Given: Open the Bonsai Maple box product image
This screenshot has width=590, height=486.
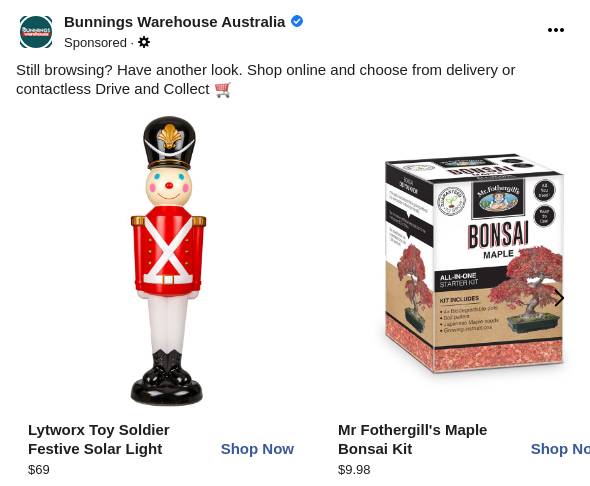Looking at the screenshot, I should click(474, 263).
